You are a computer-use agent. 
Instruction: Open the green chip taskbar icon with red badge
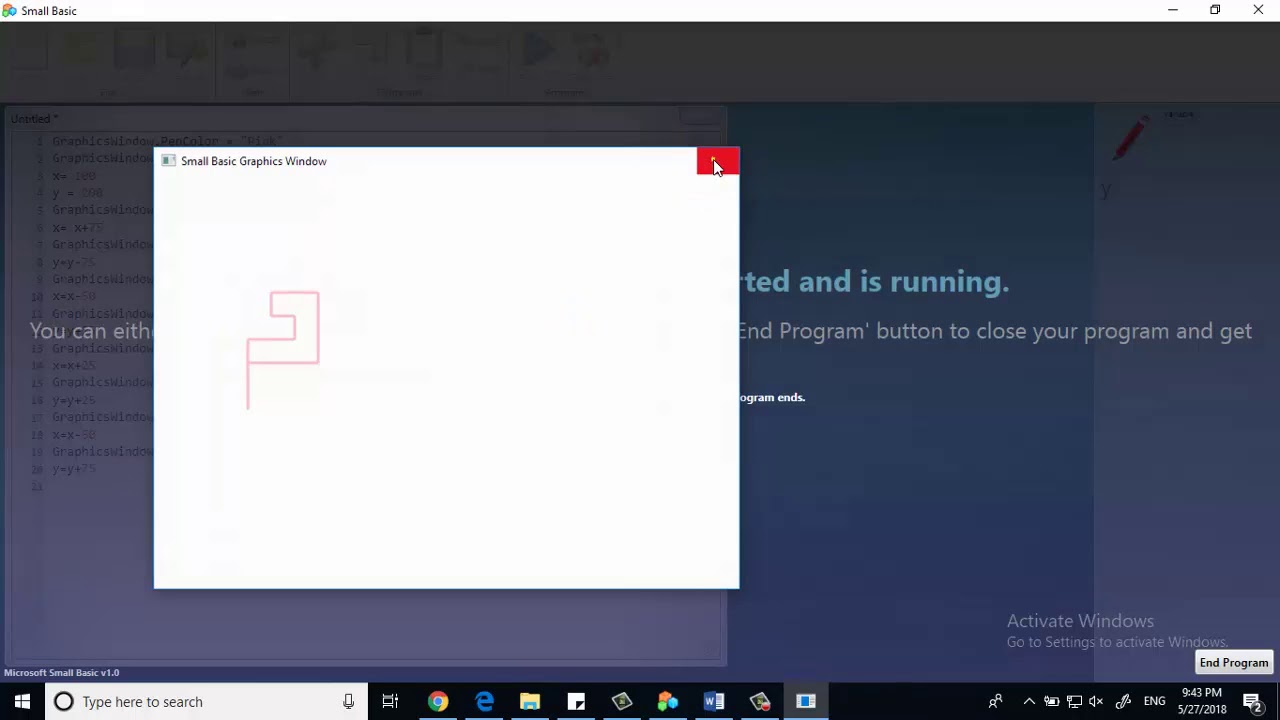pyautogui.click(x=760, y=702)
